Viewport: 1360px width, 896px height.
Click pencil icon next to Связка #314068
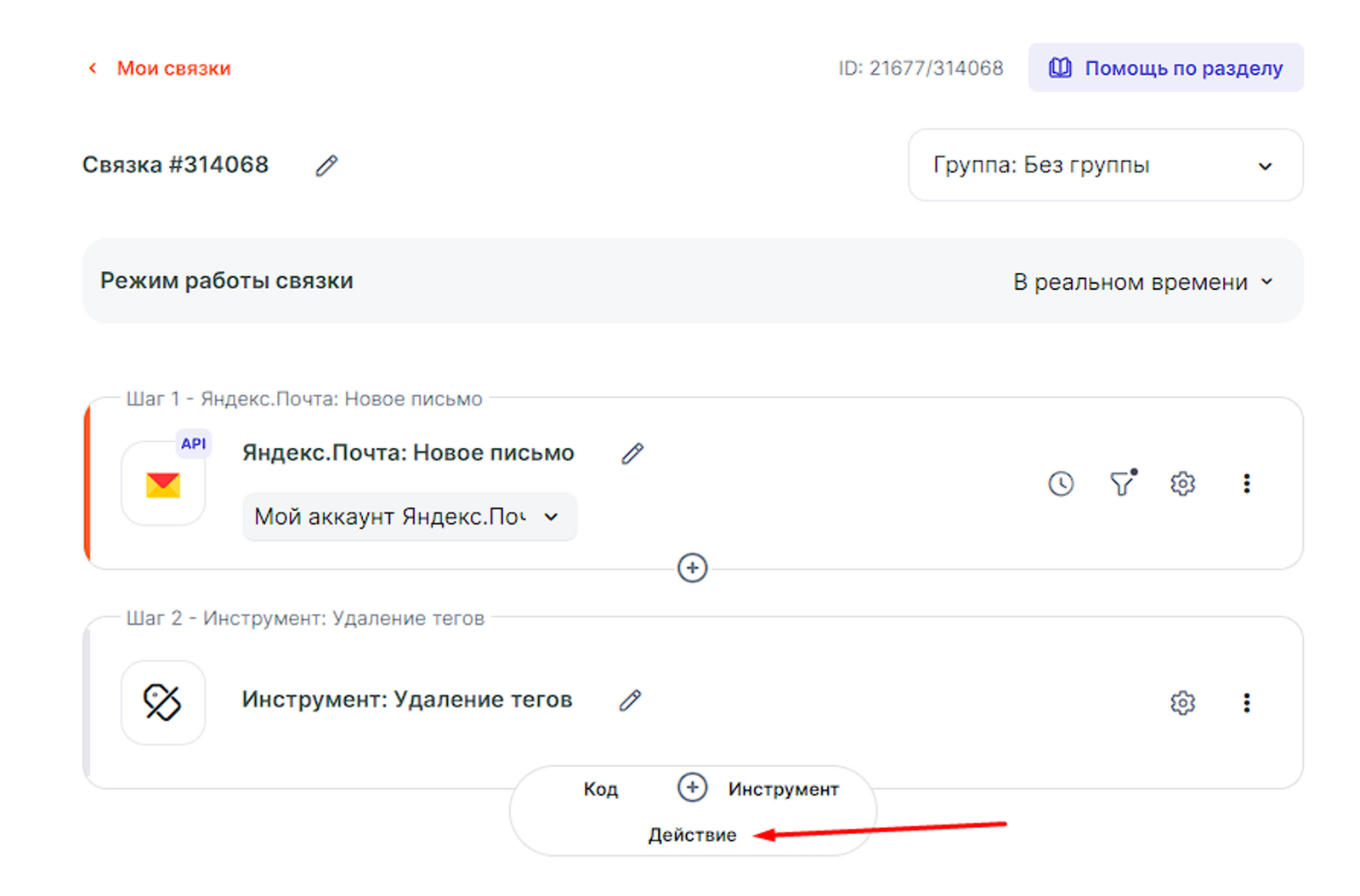[326, 165]
